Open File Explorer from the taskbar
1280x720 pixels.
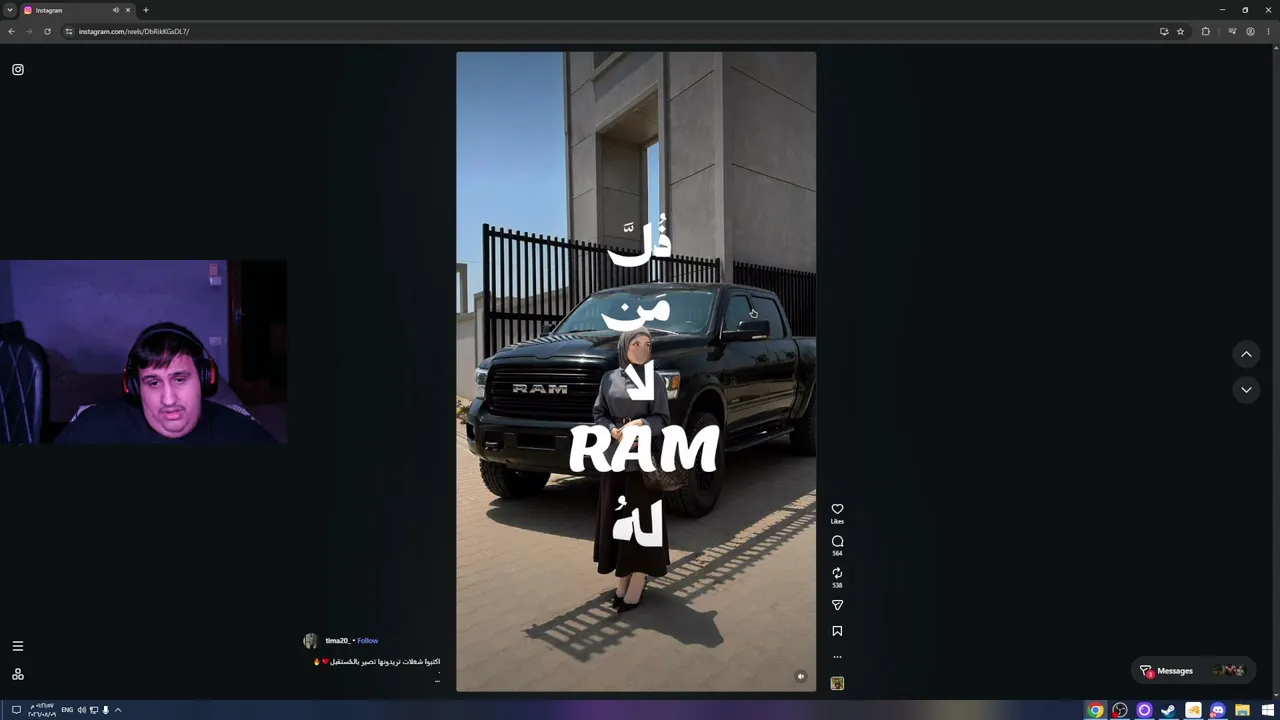click(x=1242, y=710)
